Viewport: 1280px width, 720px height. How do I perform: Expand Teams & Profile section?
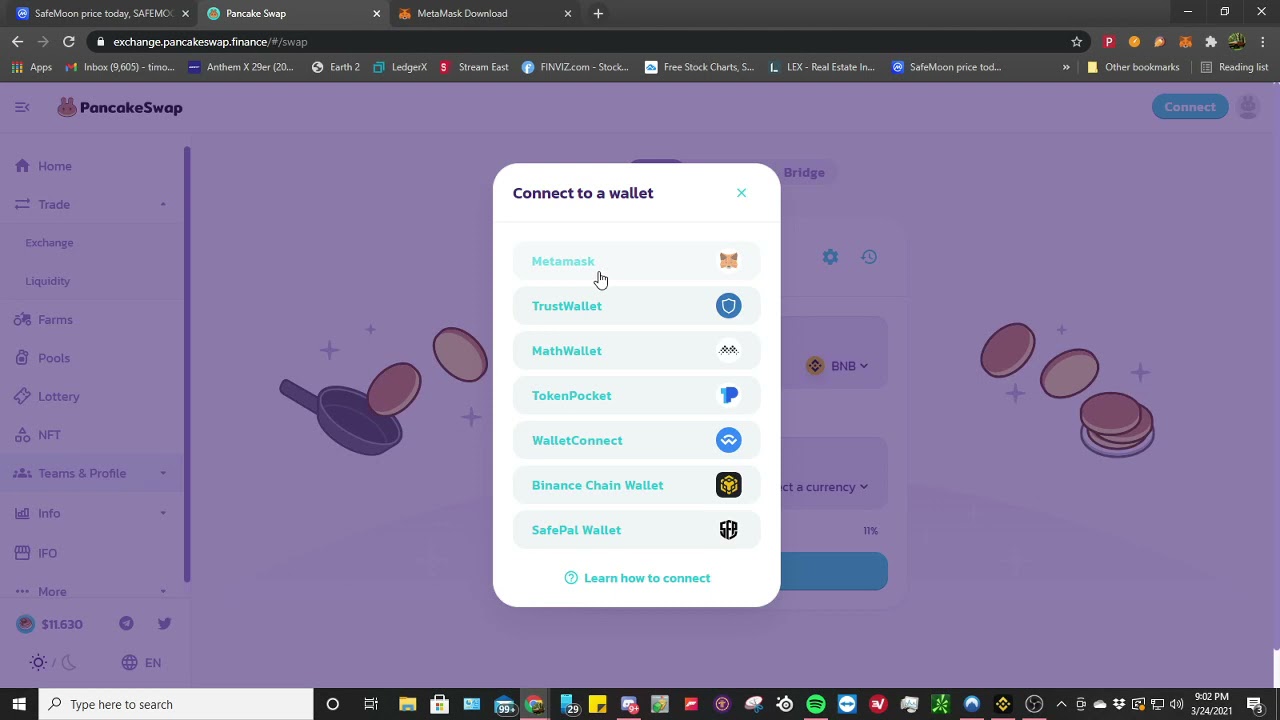click(x=92, y=473)
